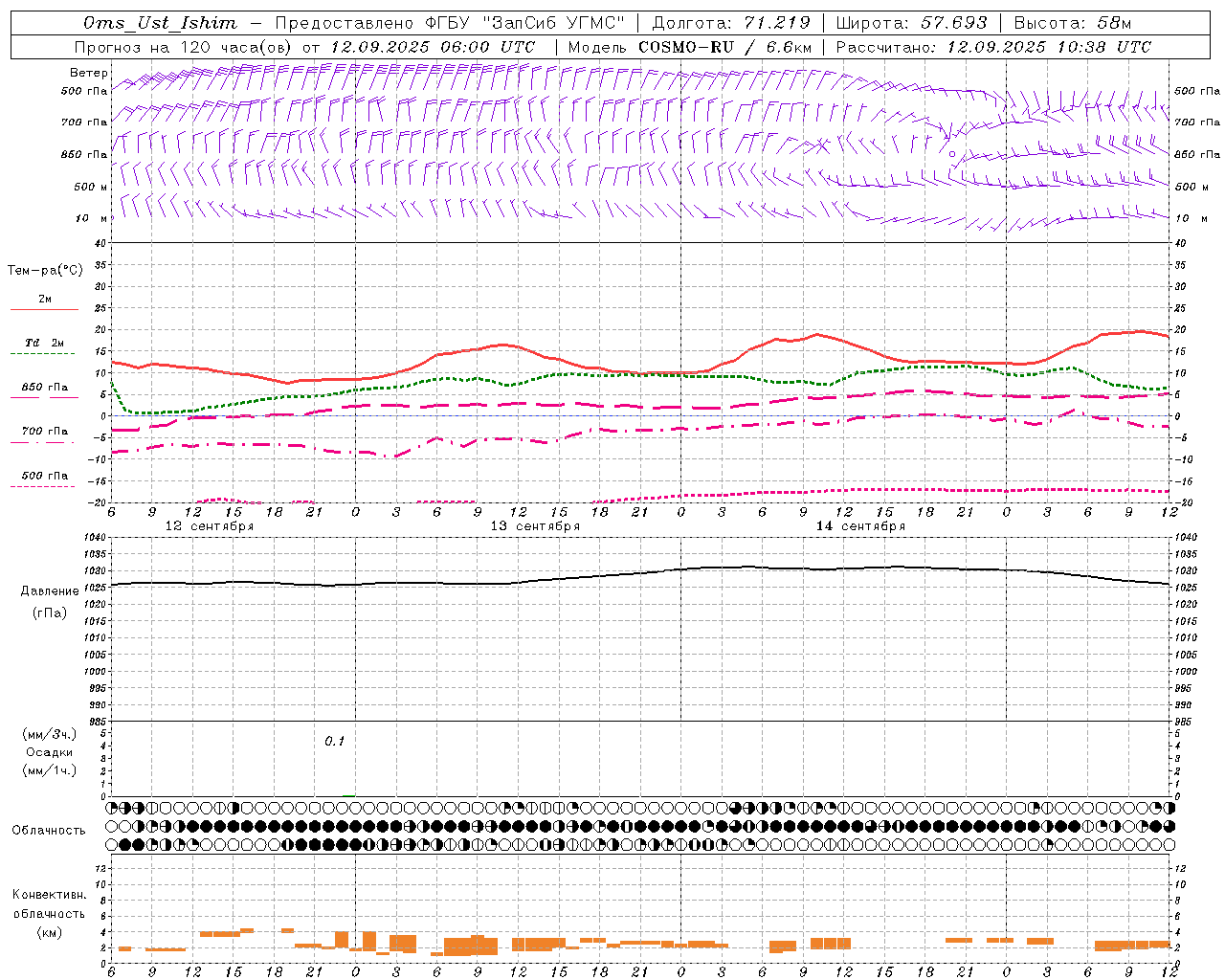Screen dimensions: 1225x980
Task: Click the Конвективн. convective cloud label
Action: tap(49, 895)
